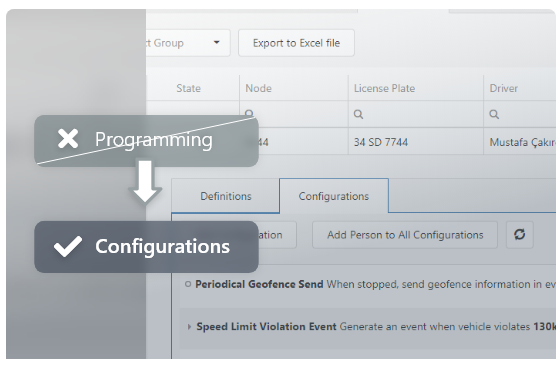Click the X icon beside Programming
This screenshot has width=556, height=368.
[x=68, y=139]
